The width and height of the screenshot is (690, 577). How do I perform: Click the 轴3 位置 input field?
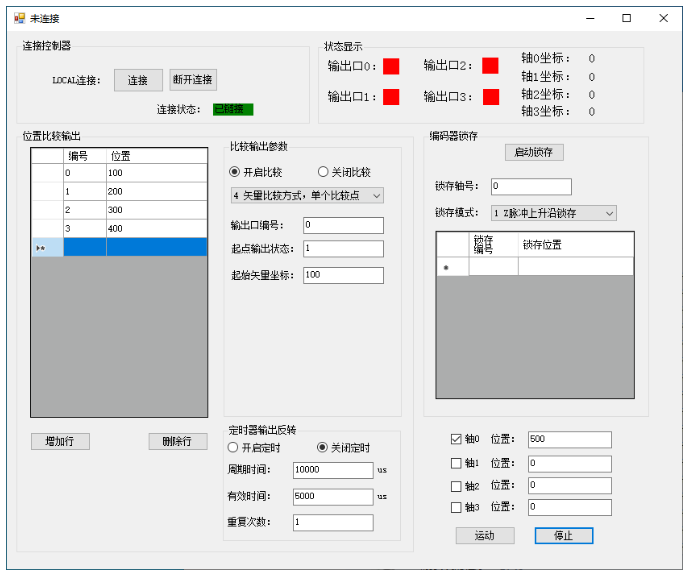coord(569,507)
